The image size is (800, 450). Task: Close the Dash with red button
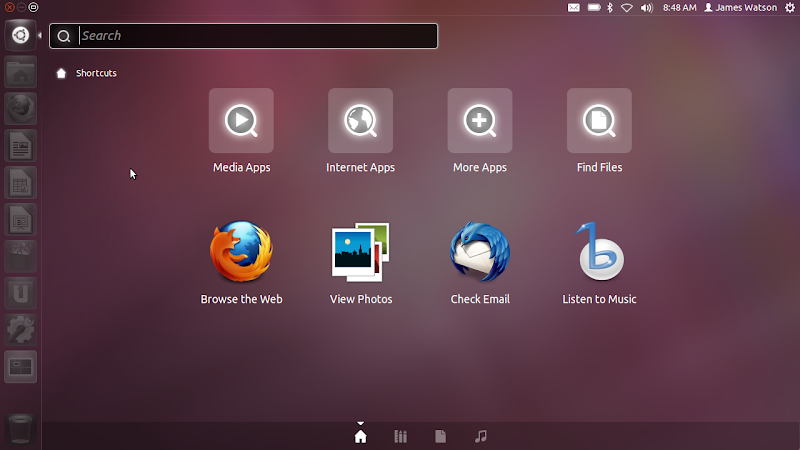(9, 7)
